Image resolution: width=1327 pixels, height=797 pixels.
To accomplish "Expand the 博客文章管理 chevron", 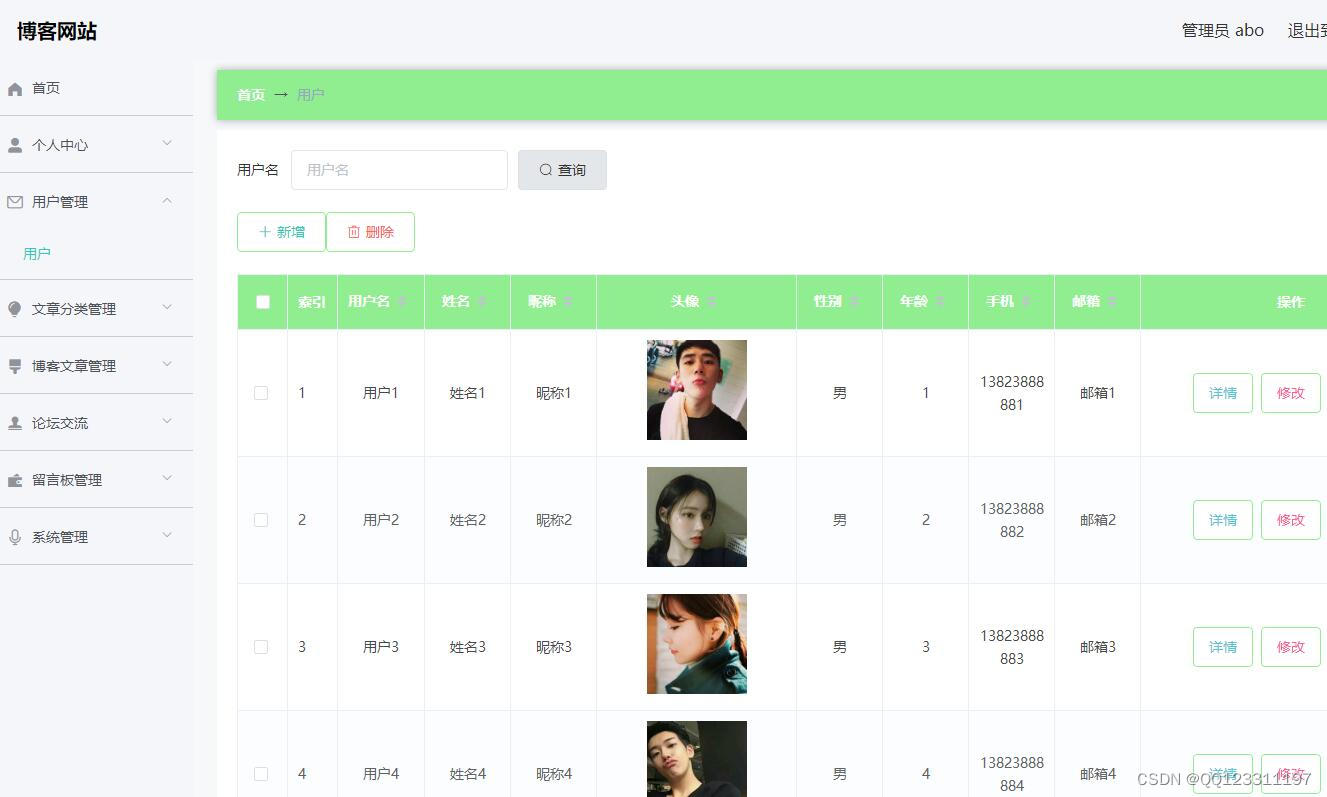I will pyautogui.click(x=167, y=364).
